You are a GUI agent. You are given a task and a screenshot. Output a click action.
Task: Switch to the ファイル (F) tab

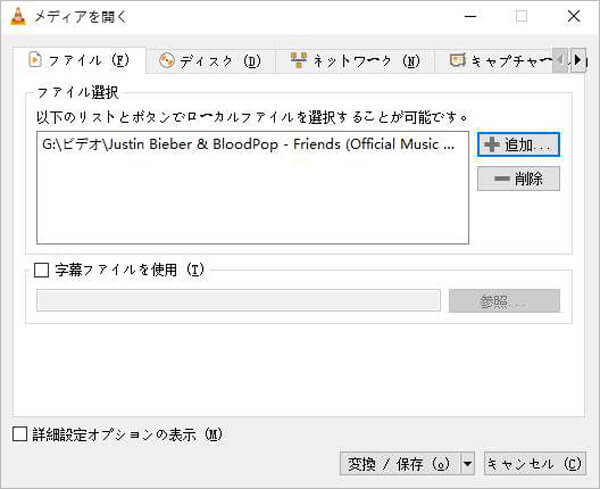click(79, 60)
